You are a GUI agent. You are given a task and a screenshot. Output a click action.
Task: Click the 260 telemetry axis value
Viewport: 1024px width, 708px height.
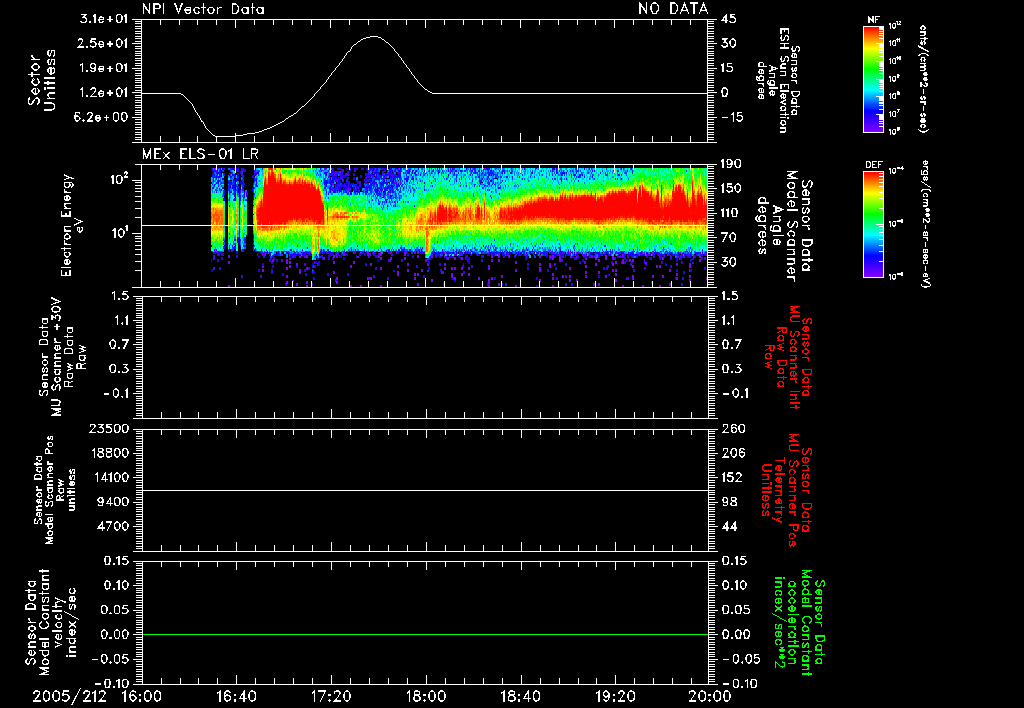733,428
